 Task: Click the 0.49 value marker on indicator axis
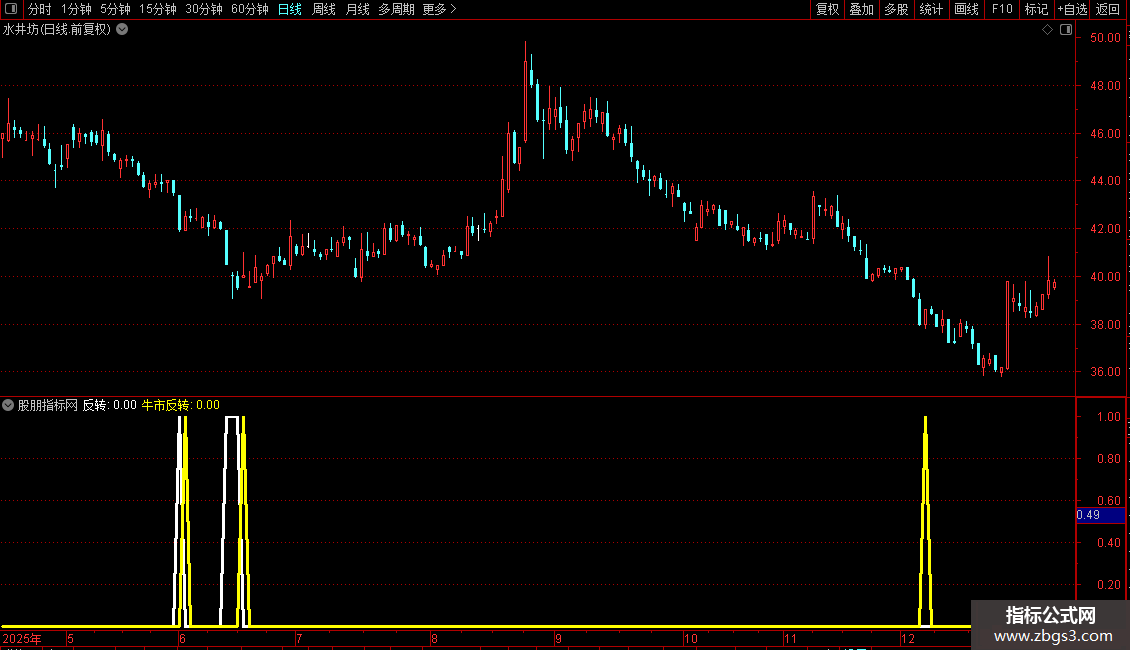pos(1100,515)
